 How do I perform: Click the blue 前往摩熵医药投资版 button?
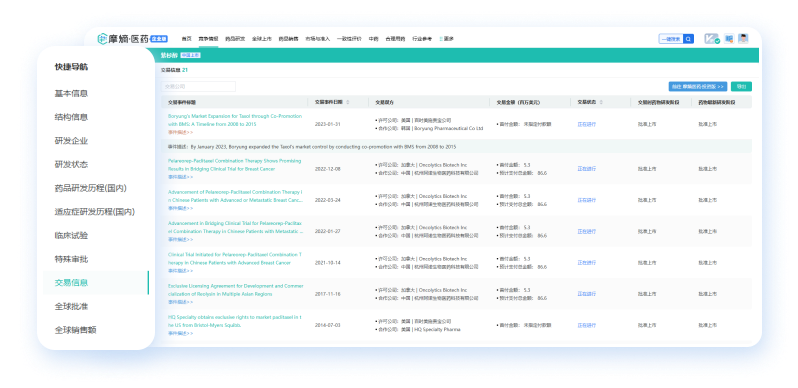tap(698, 87)
